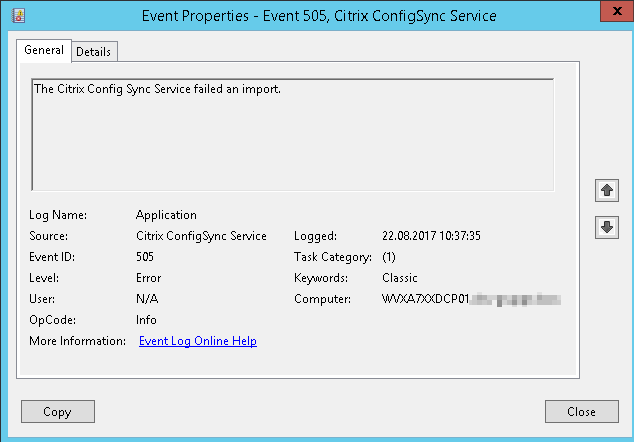Open the Event Log Online Help link
The height and width of the screenshot is (442, 634).
click(x=197, y=341)
